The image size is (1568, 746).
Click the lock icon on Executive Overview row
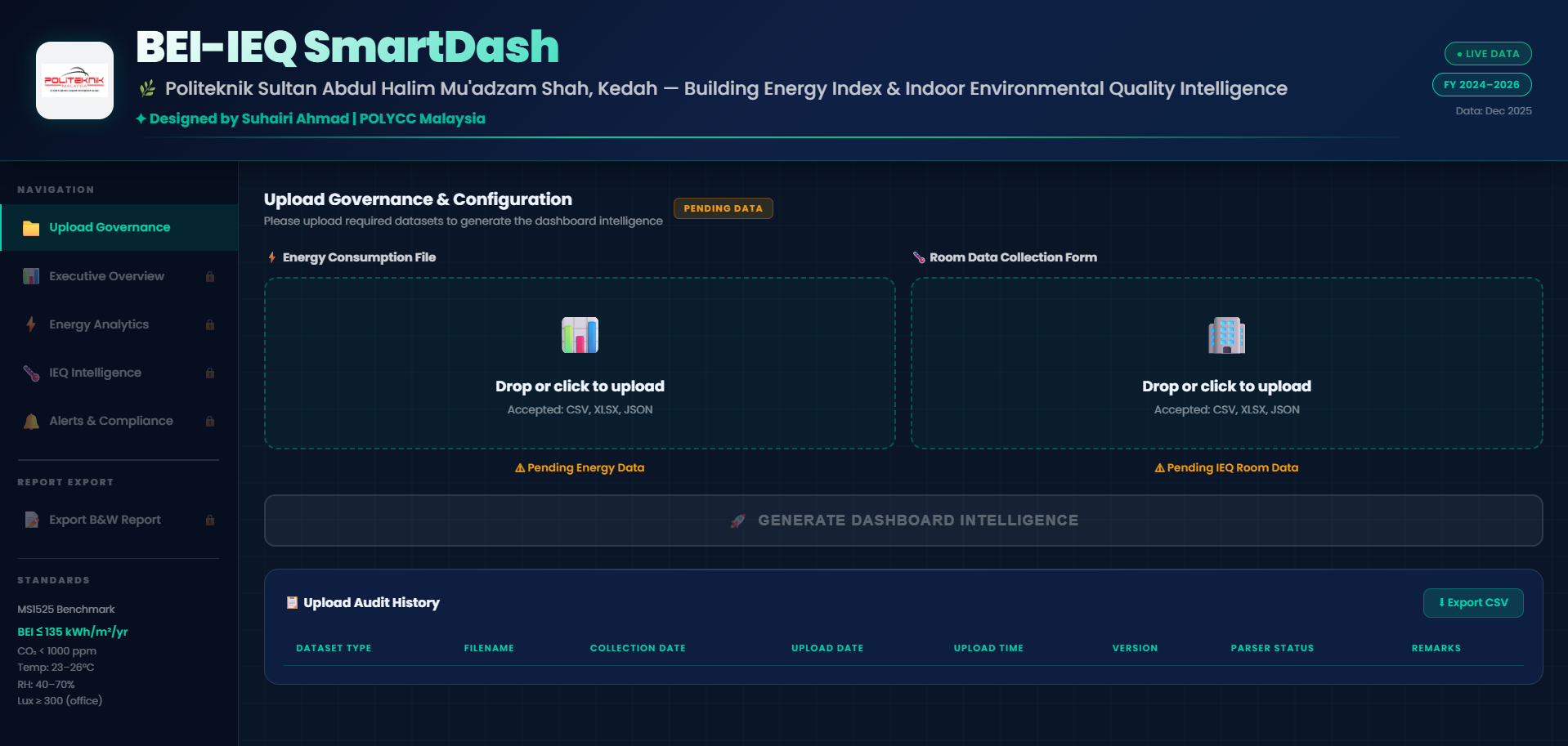tap(210, 276)
